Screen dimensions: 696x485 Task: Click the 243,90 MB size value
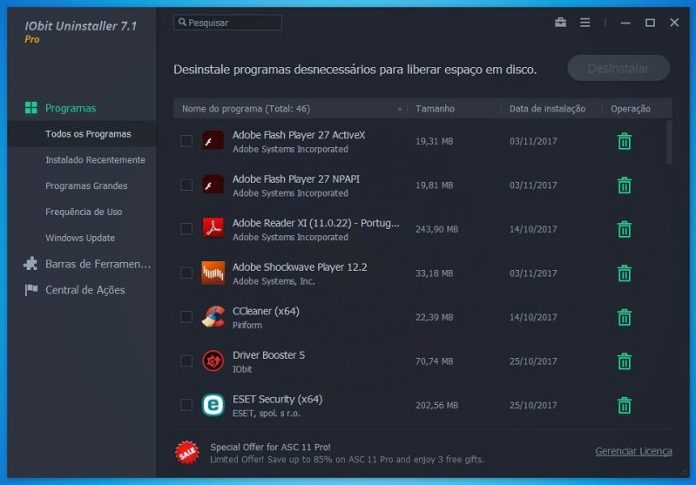pyautogui.click(x=436, y=229)
